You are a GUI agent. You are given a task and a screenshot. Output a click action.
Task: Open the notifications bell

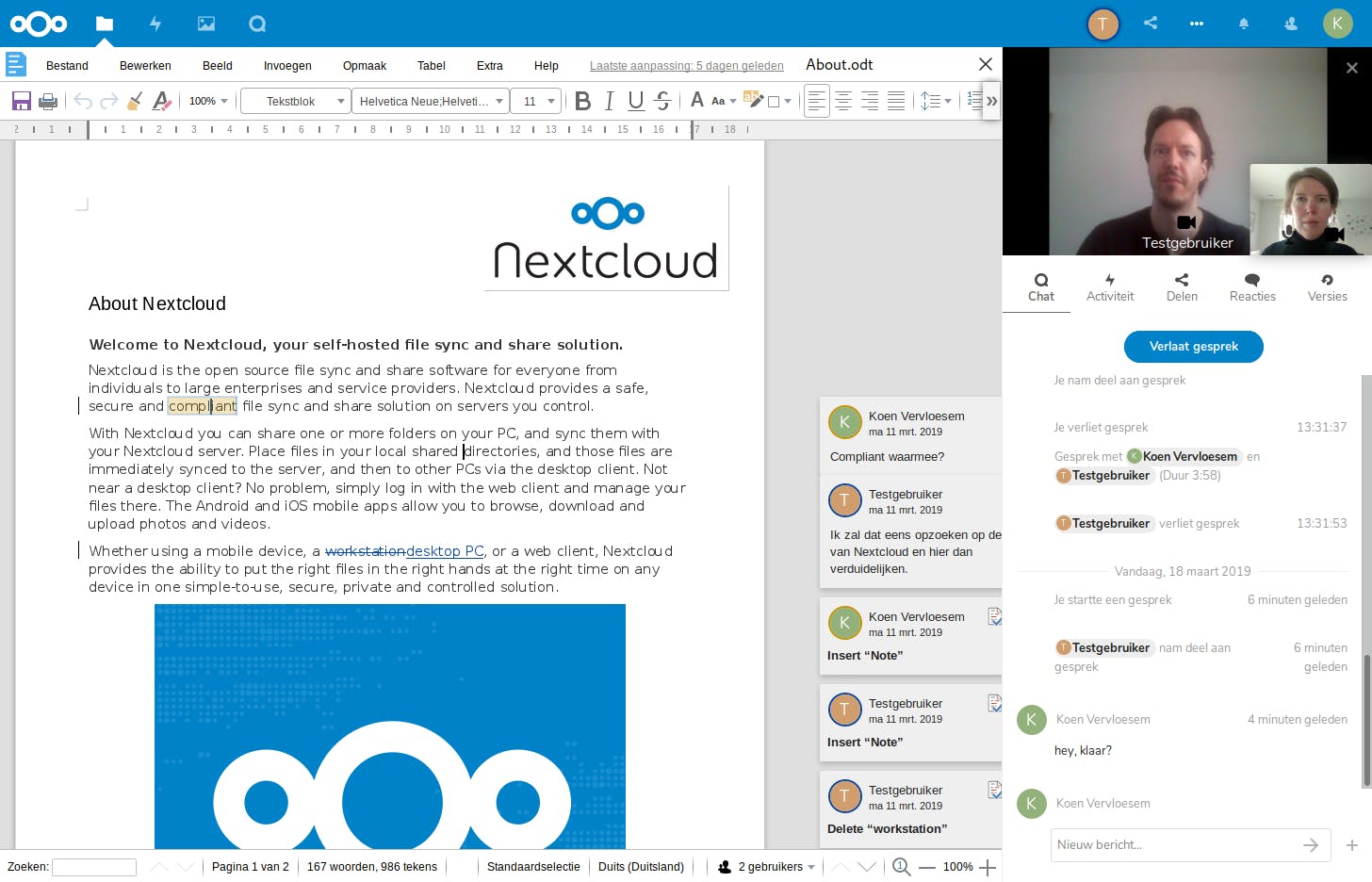[x=1244, y=24]
